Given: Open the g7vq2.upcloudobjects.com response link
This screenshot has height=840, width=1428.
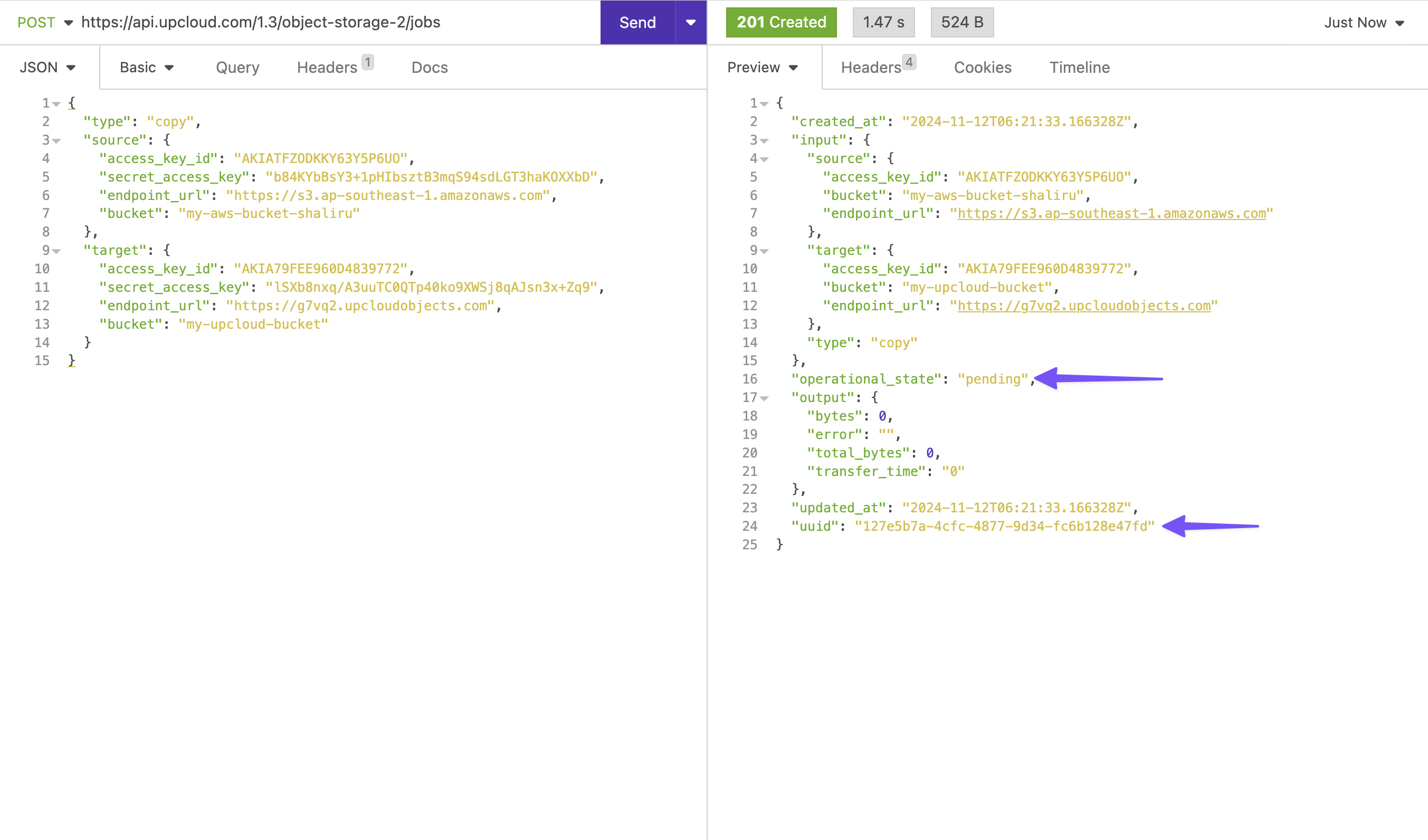Looking at the screenshot, I should click(x=1083, y=306).
